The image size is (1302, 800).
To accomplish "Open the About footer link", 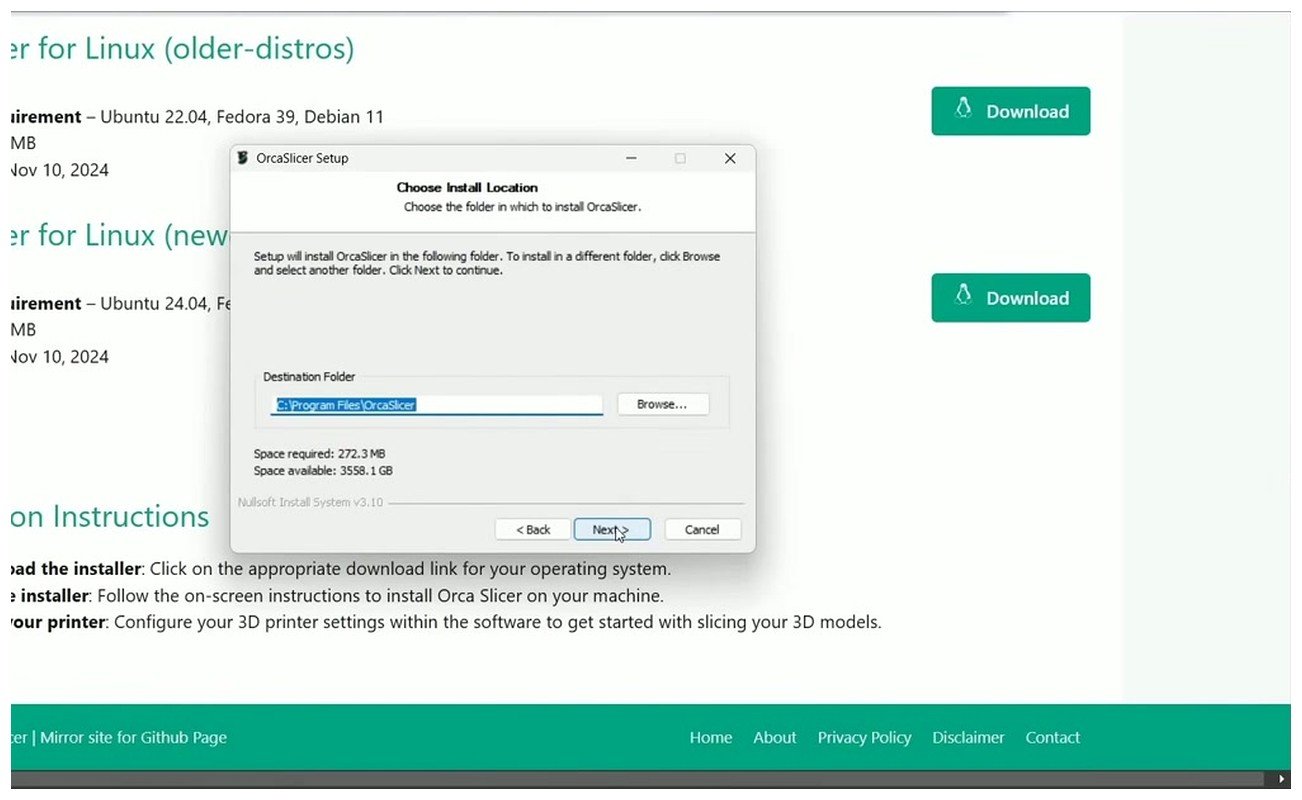I will click(775, 737).
